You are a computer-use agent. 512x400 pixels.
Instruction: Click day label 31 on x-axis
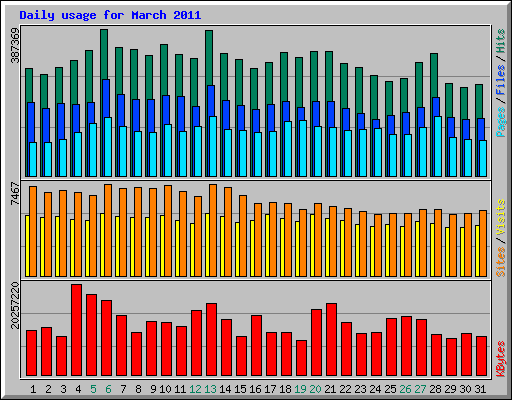point(480,389)
